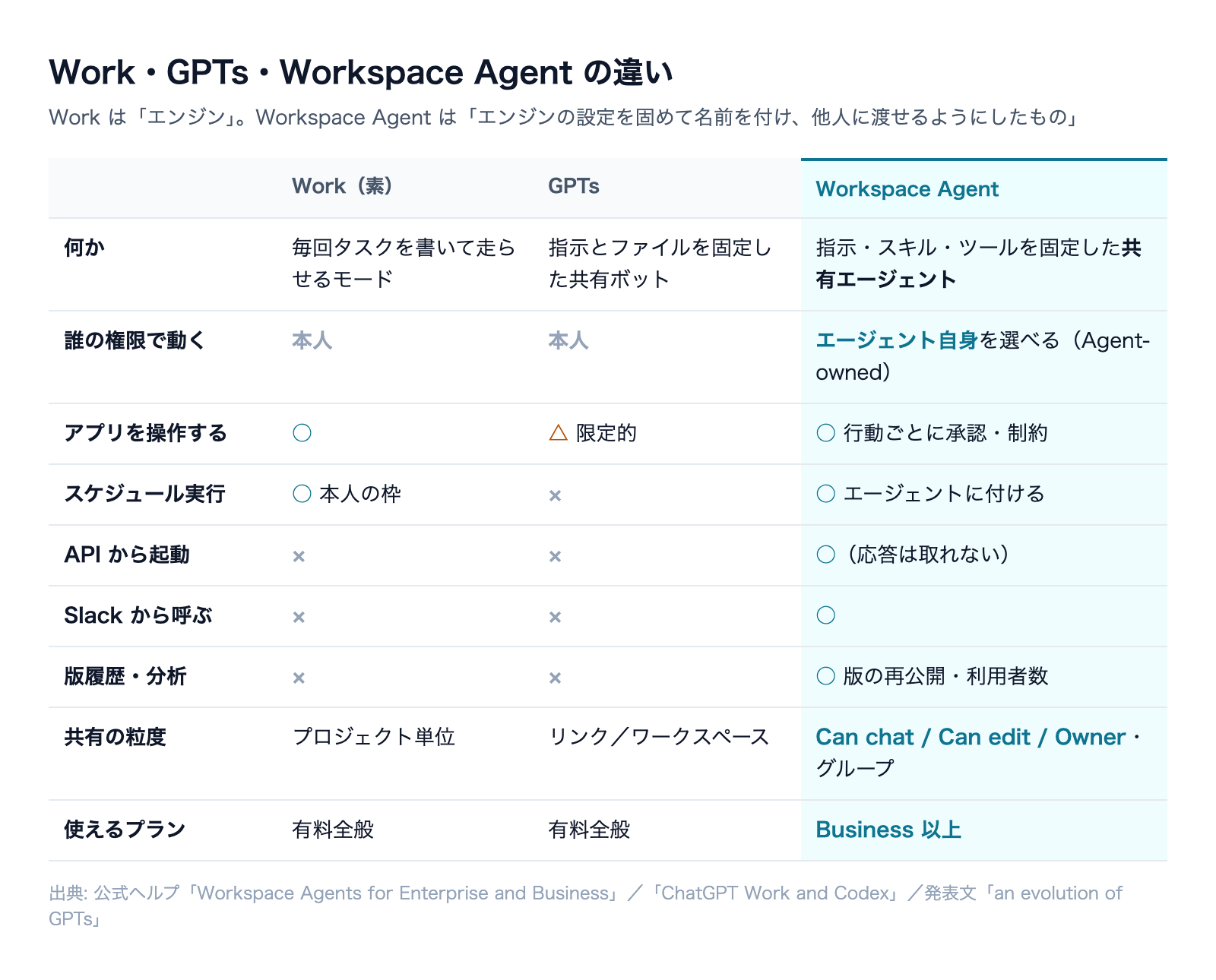Click the text 本人の枠

360,494
